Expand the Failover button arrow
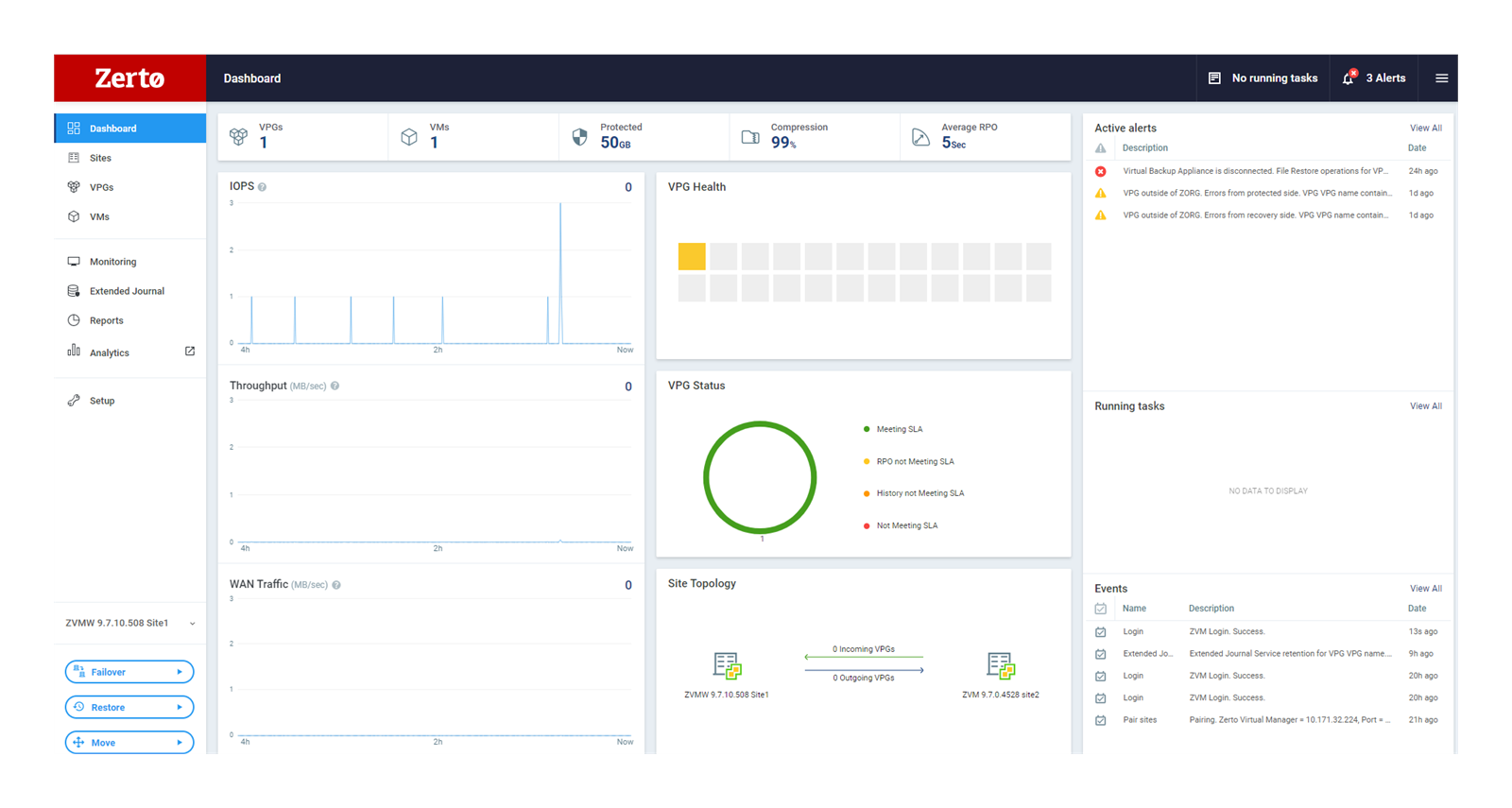This screenshot has width=1512, height=808. pyautogui.click(x=180, y=672)
